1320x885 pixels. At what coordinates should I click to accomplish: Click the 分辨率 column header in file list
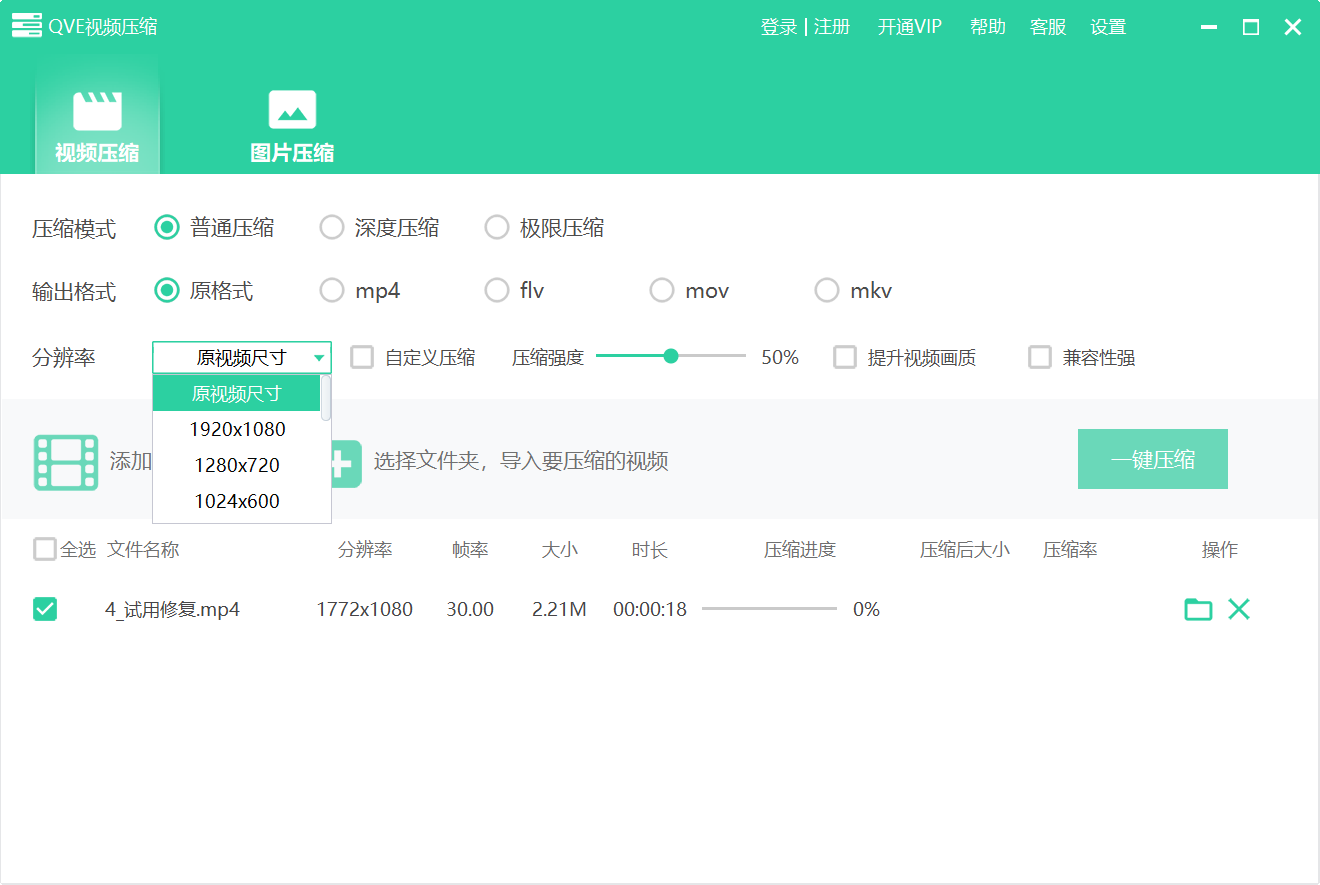pyautogui.click(x=365, y=549)
